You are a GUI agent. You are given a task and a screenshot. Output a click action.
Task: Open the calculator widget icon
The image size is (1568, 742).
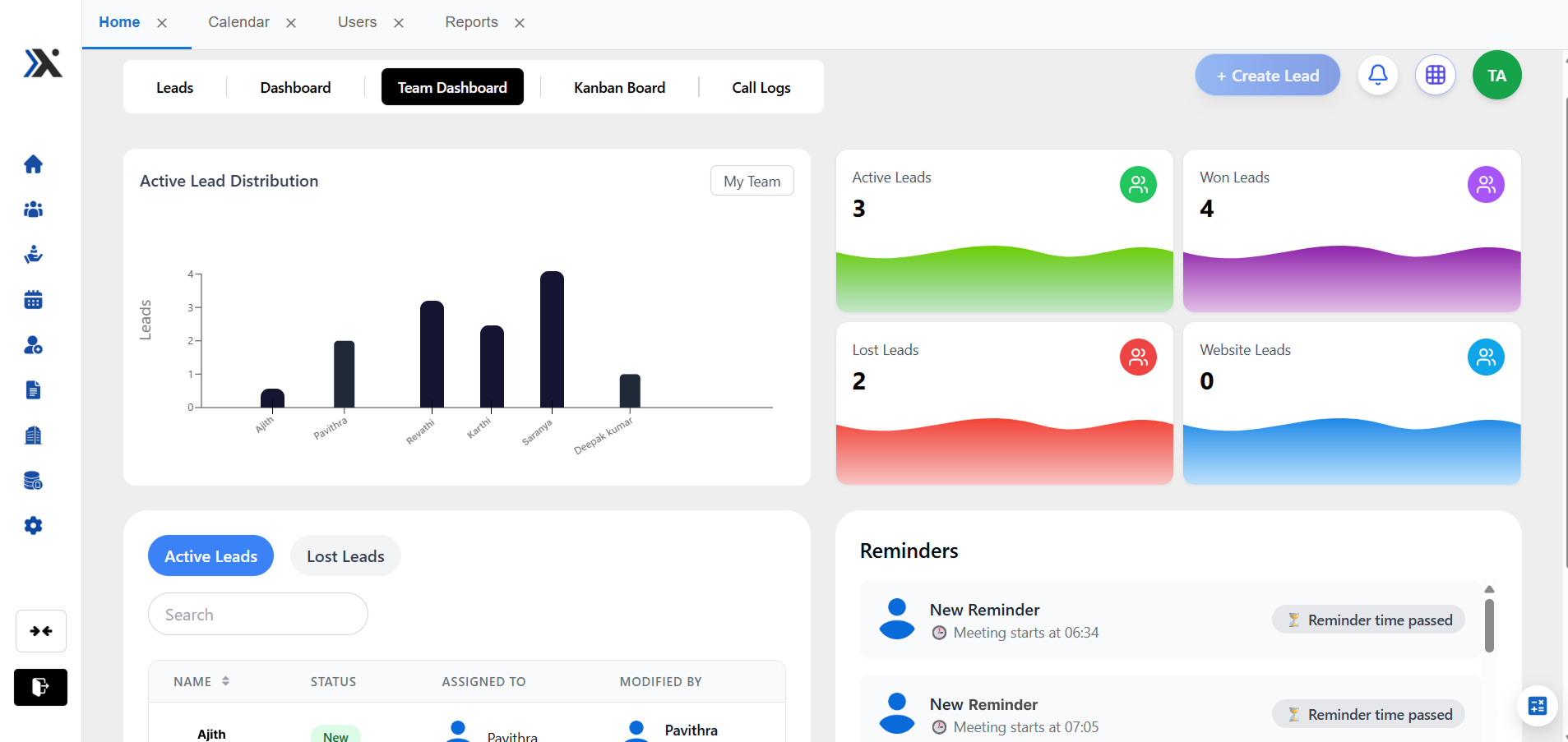(x=1538, y=706)
